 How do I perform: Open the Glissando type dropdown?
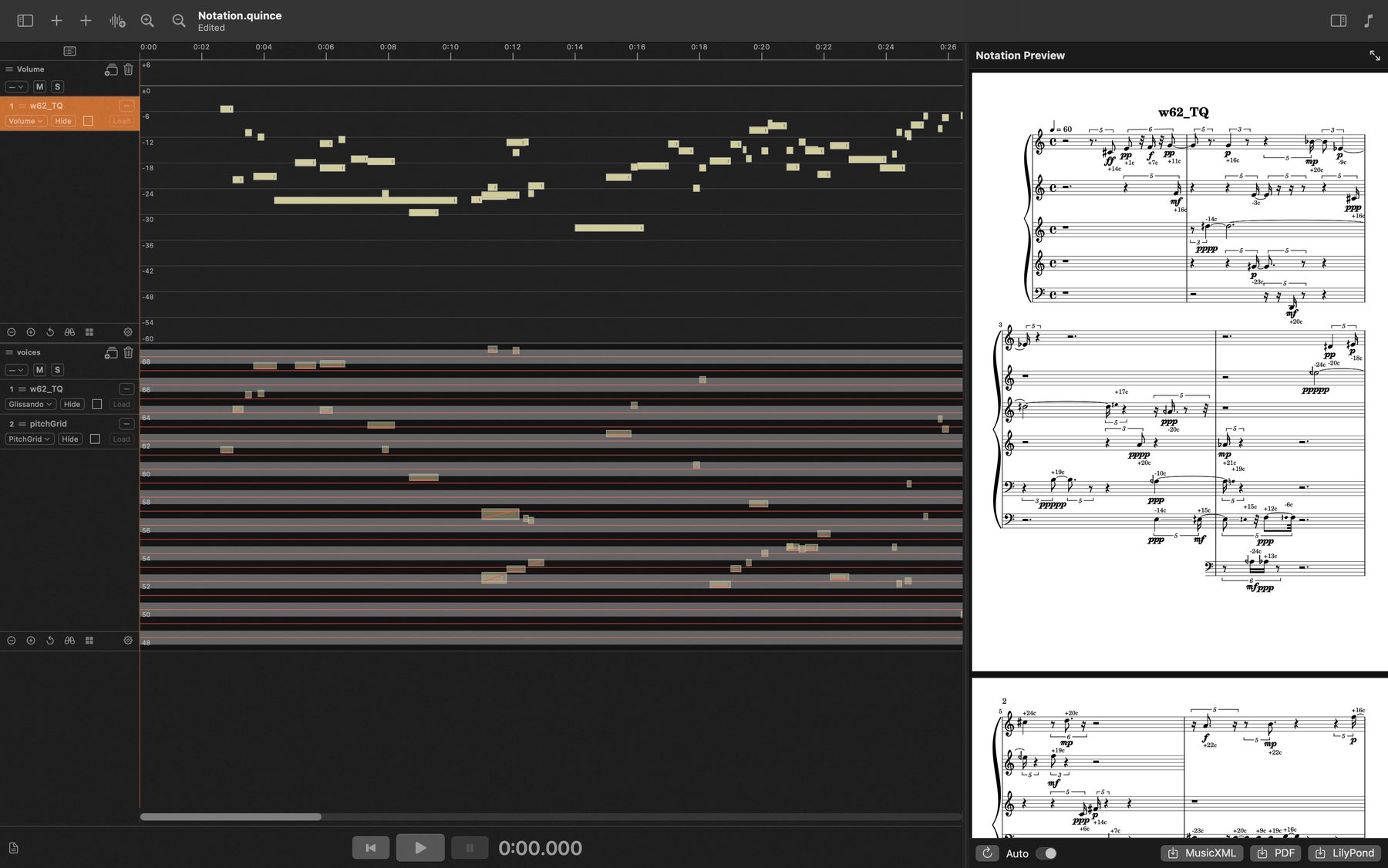(x=31, y=404)
